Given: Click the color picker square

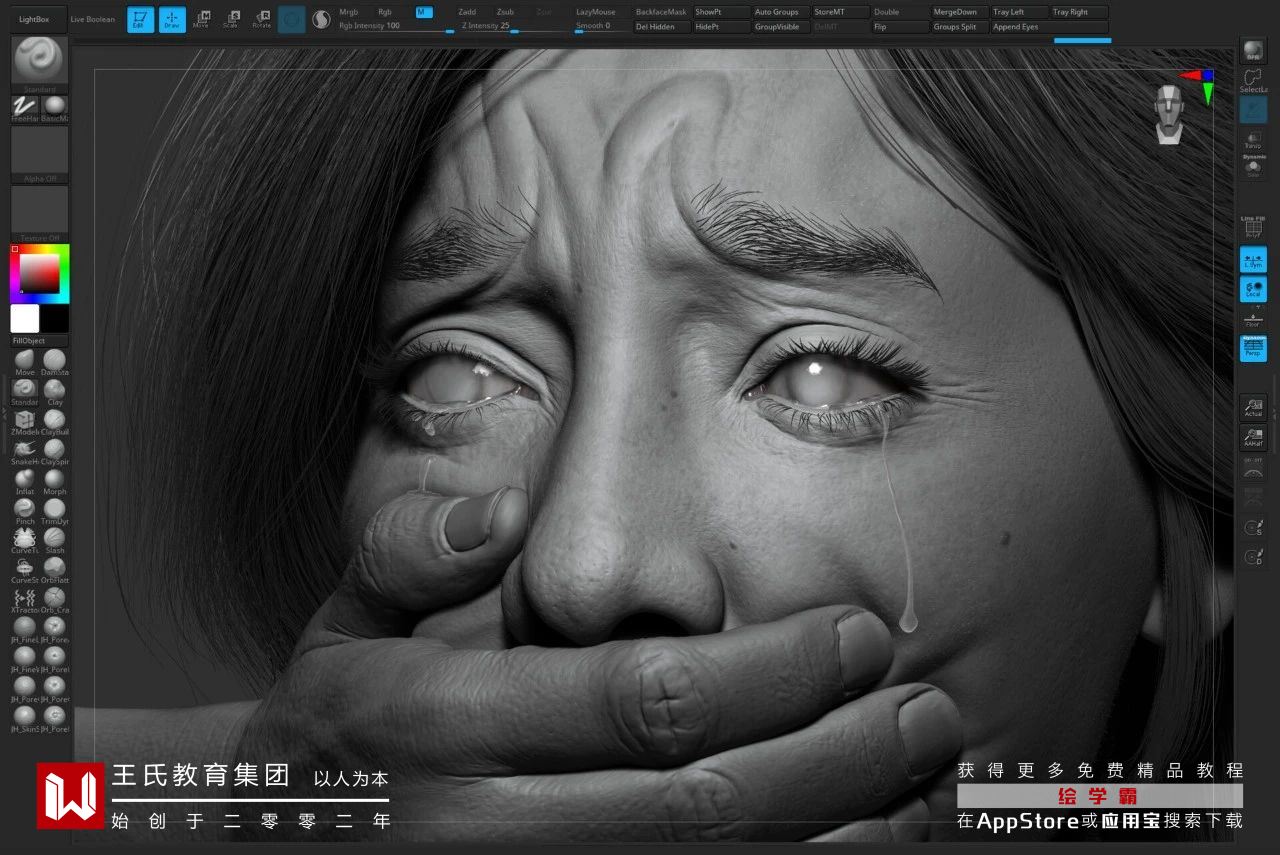Looking at the screenshot, I should point(40,274).
